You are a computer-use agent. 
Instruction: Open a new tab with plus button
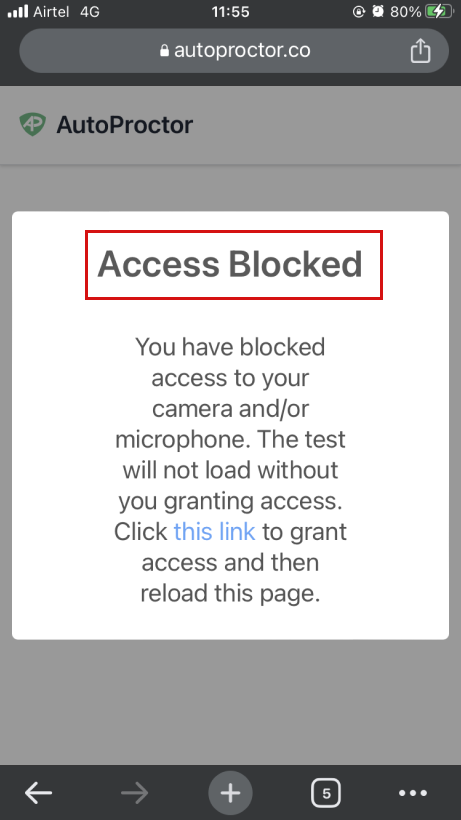230,793
